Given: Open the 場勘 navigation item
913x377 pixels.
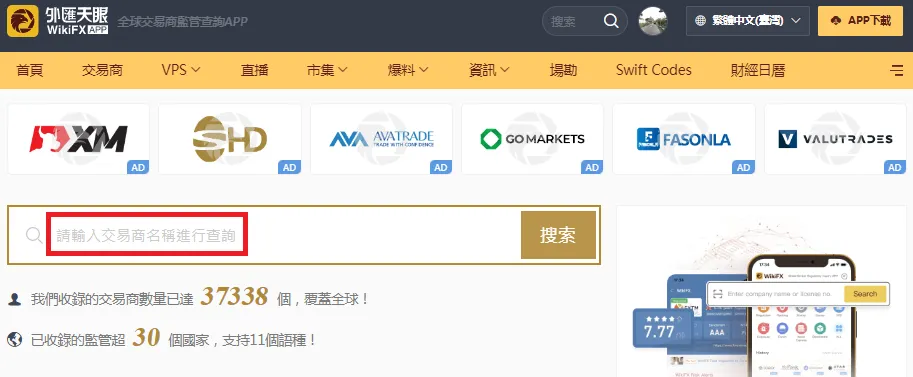Looking at the screenshot, I should (x=563, y=70).
